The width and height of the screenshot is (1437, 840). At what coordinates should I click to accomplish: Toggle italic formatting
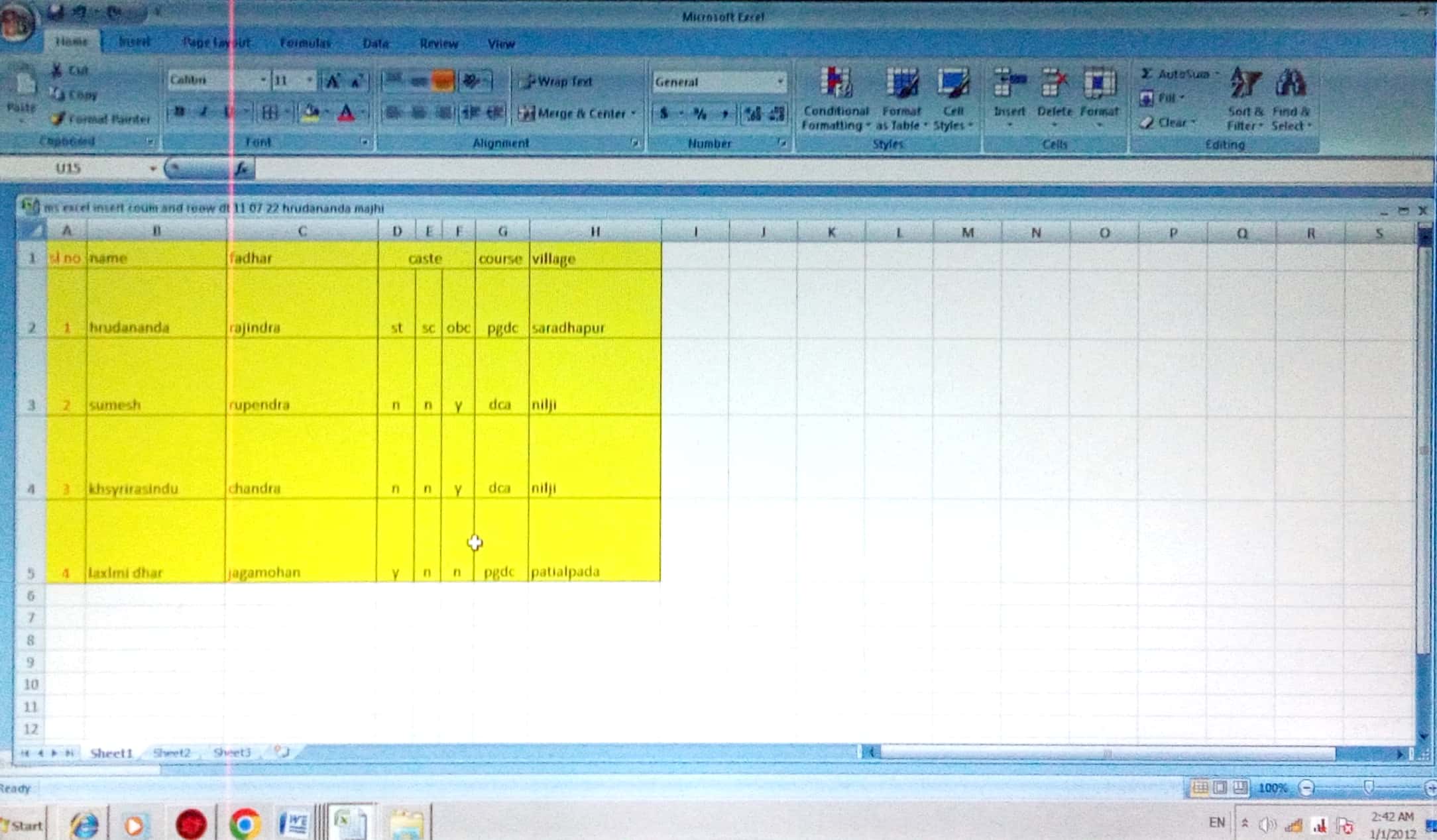pos(204,113)
